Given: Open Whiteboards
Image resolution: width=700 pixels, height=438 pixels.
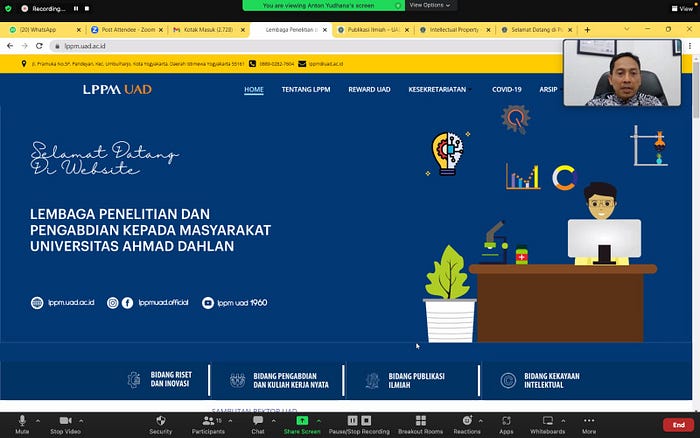Looking at the screenshot, I should (548, 424).
